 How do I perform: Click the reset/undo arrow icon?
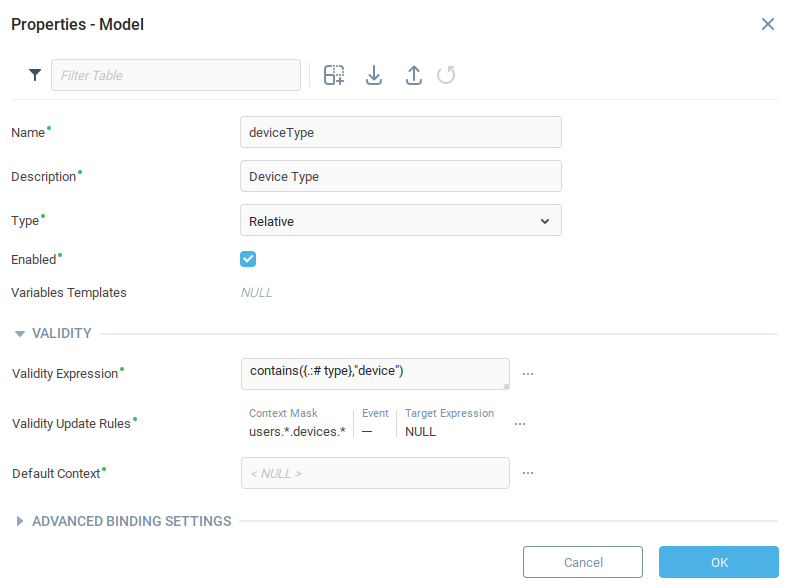(446, 75)
